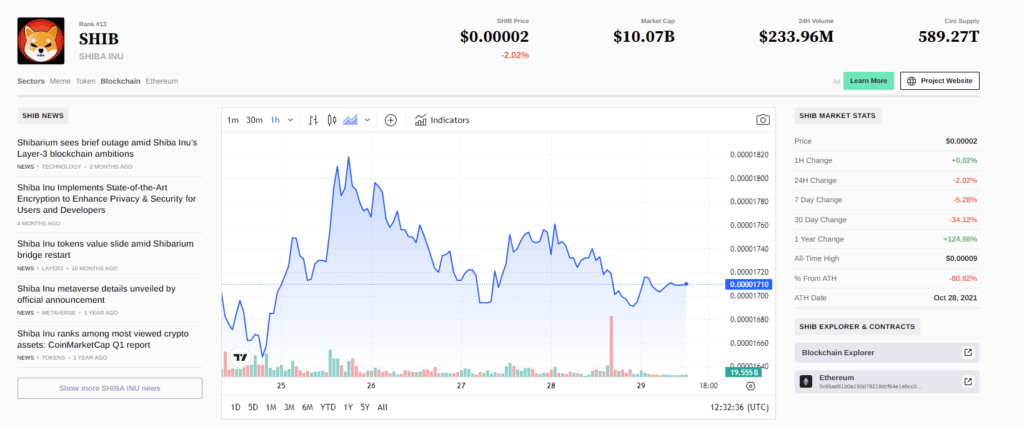Expand the chart style dropdown arrow

367,120
